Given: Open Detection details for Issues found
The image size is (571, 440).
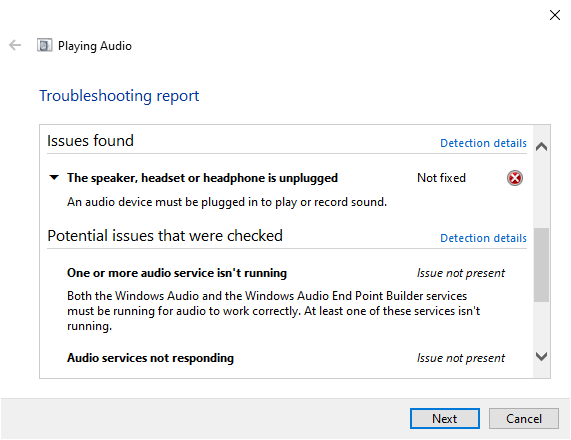Looking at the screenshot, I should [x=483, y=143].
